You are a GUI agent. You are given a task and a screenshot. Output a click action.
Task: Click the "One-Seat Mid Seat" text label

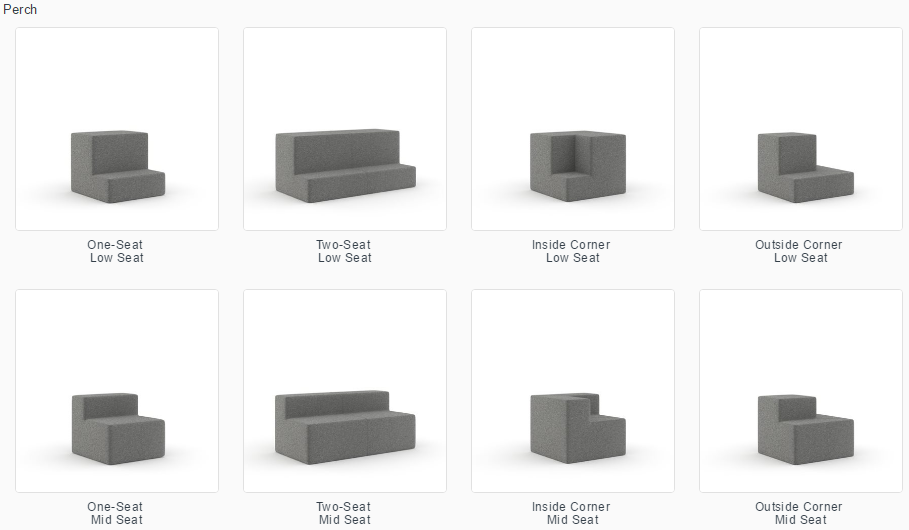116,513
